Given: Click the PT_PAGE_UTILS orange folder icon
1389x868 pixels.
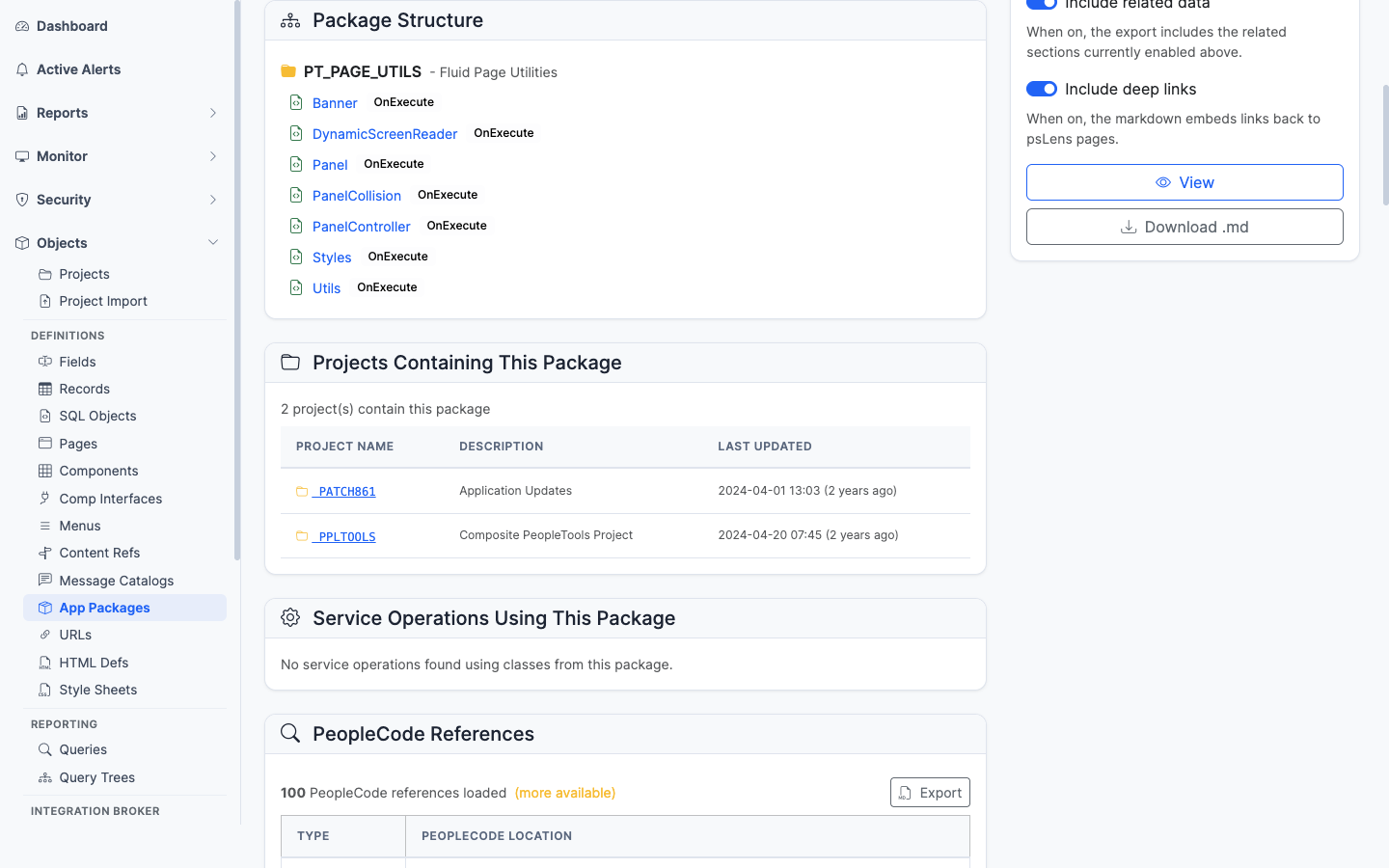Looking at the screenshot, I should click(288, 71).
